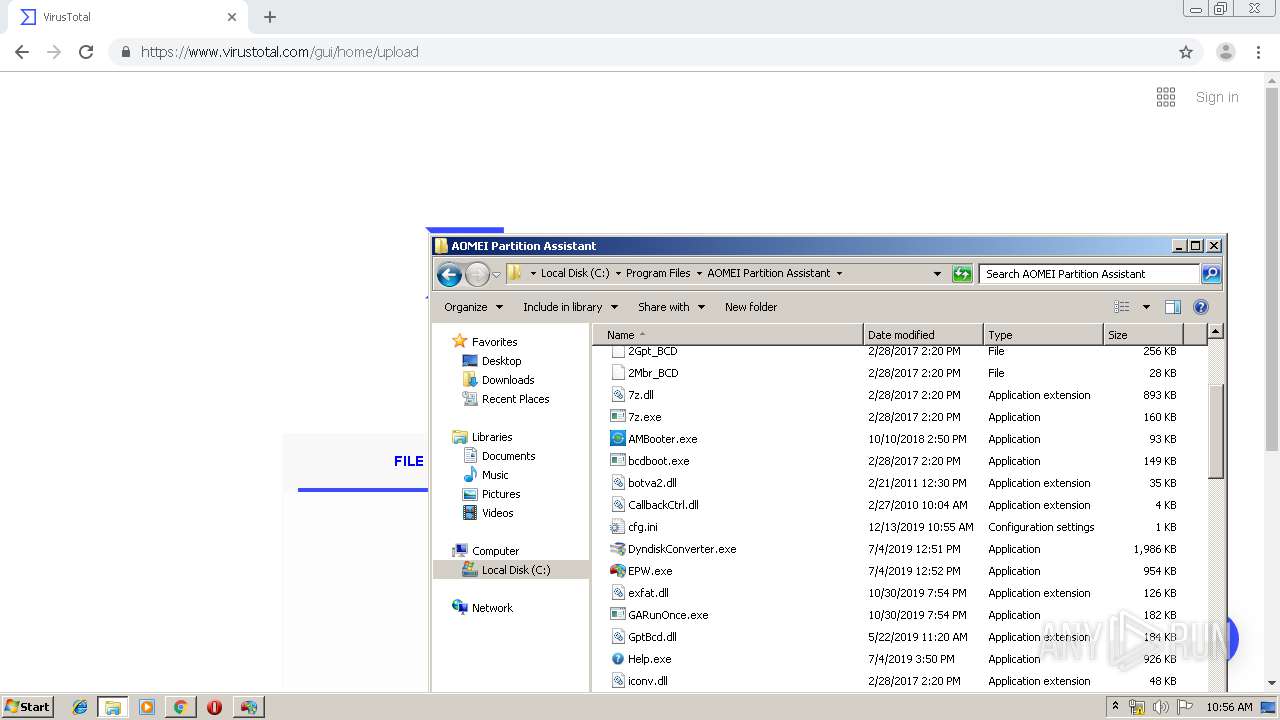The width and height of the screenshot is (1280, 720).
Task: Click the Windows Start button
Action: (x=28, y=707)
